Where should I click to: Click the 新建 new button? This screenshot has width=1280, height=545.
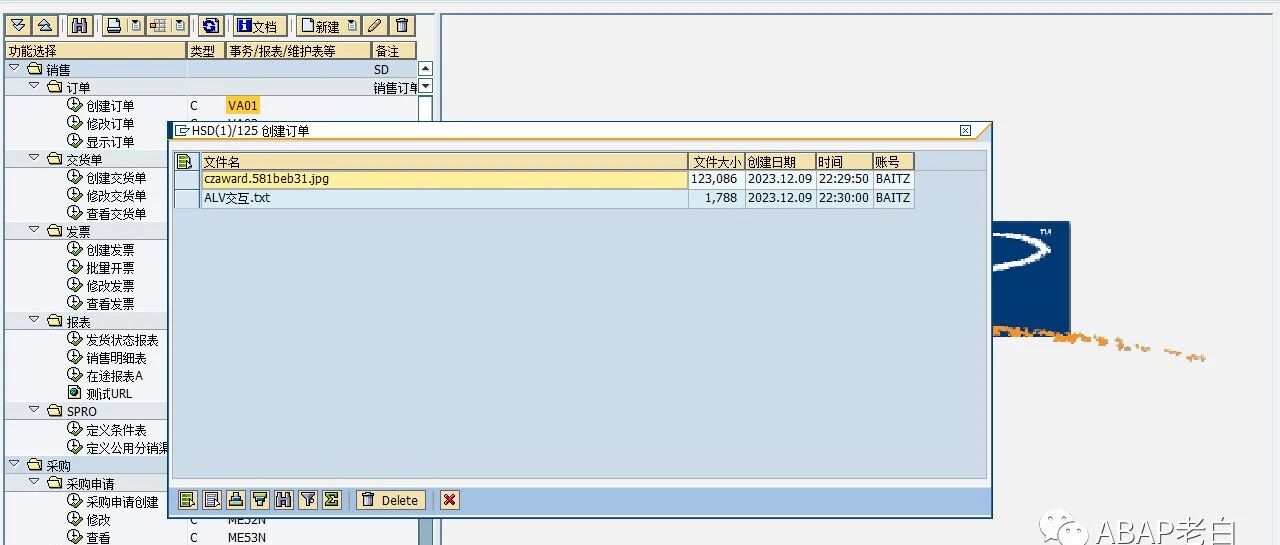tap(321, 26)
